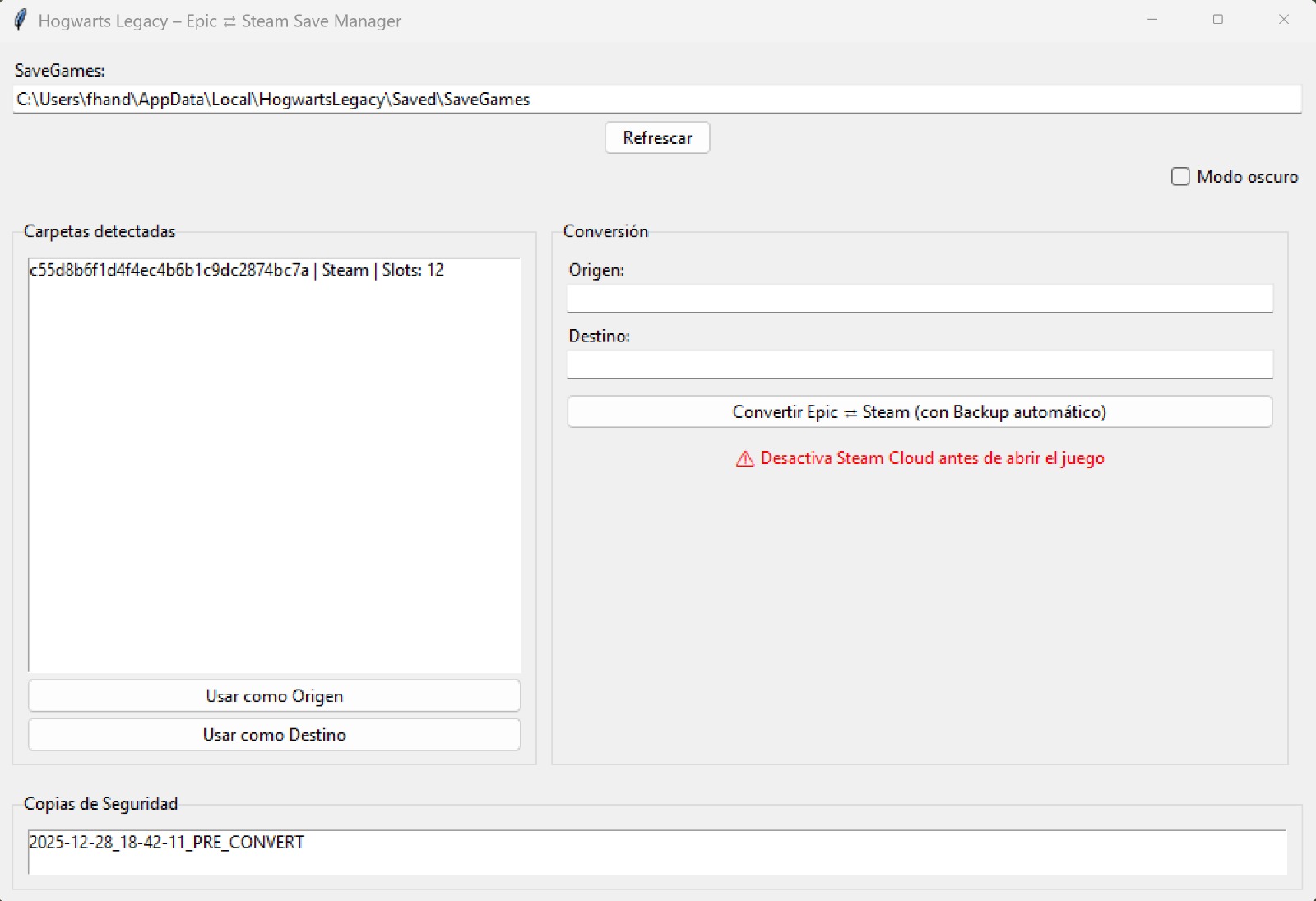
Task: Minimize the Save Manager window
Action: [1152, 20]
